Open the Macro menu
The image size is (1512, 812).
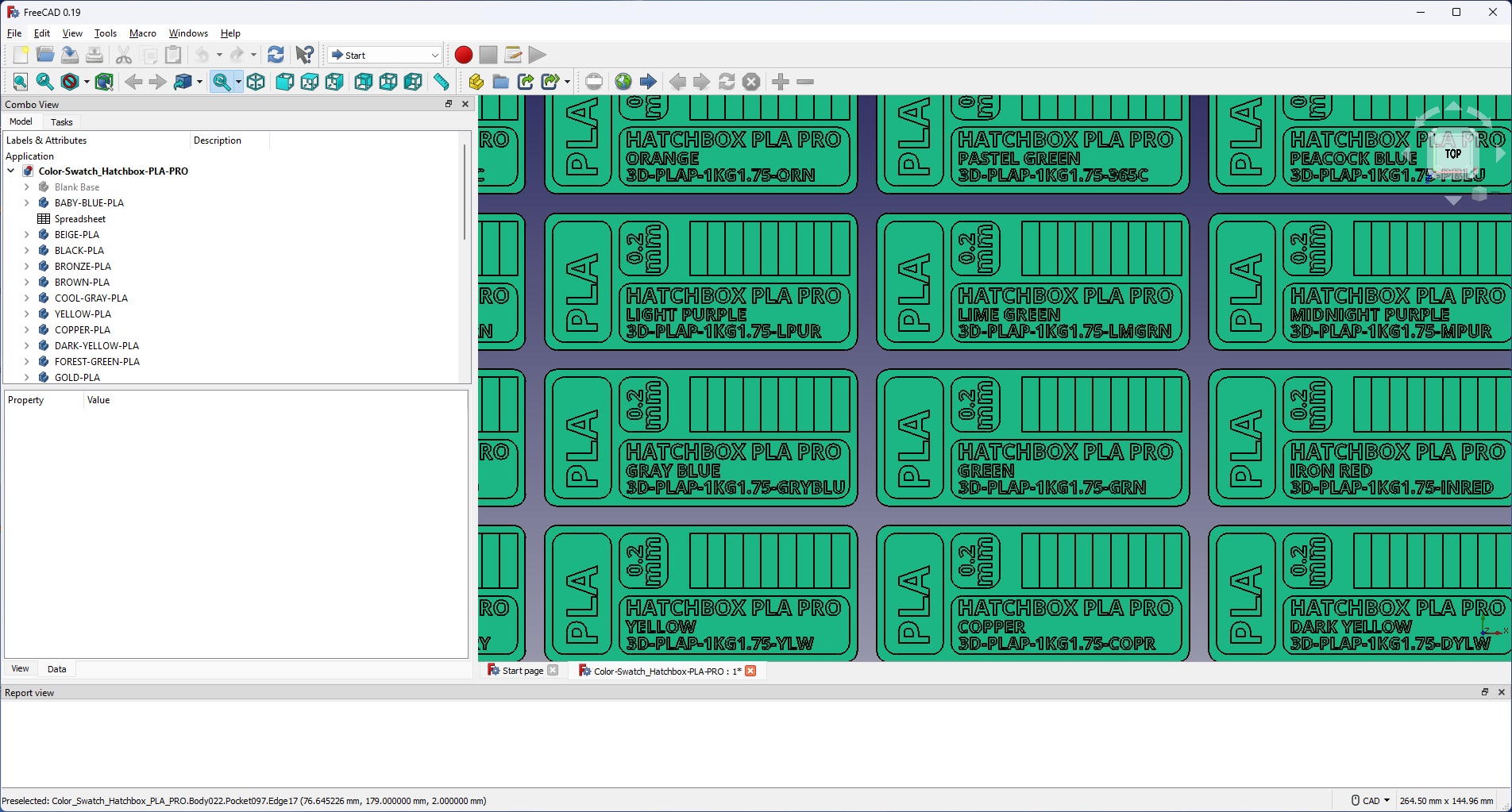point(143,33)
